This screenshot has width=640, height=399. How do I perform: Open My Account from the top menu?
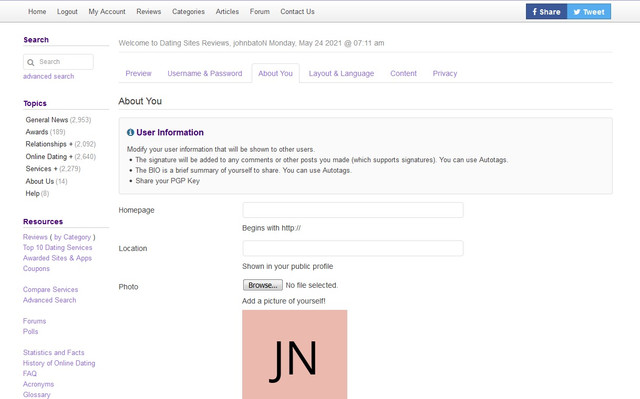(x=107, y=11)
